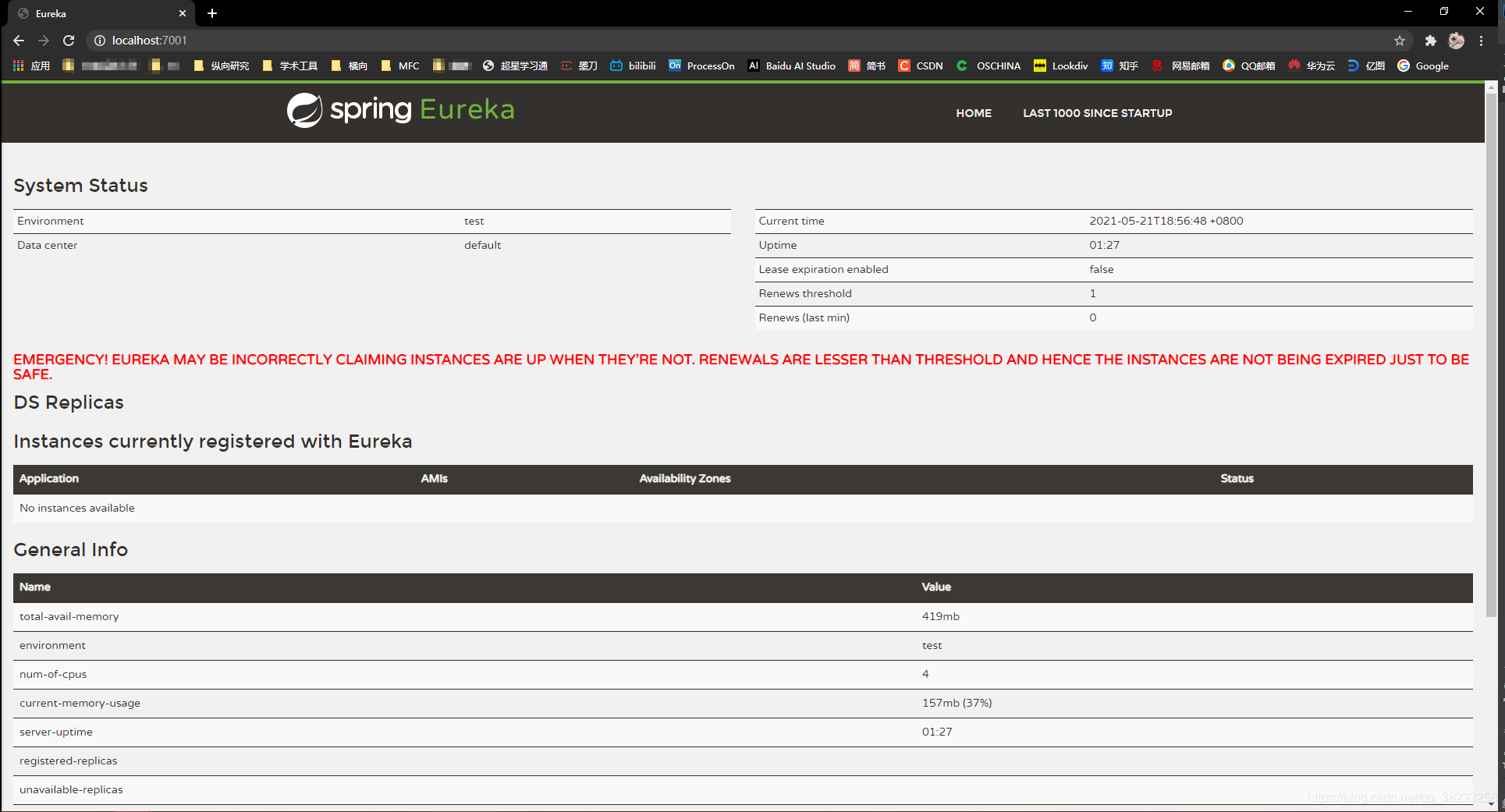Open the QQ邮箱 bookmark
Image resolution: width=1505 pixels, height=812 pixels.
coord(1249,66)
